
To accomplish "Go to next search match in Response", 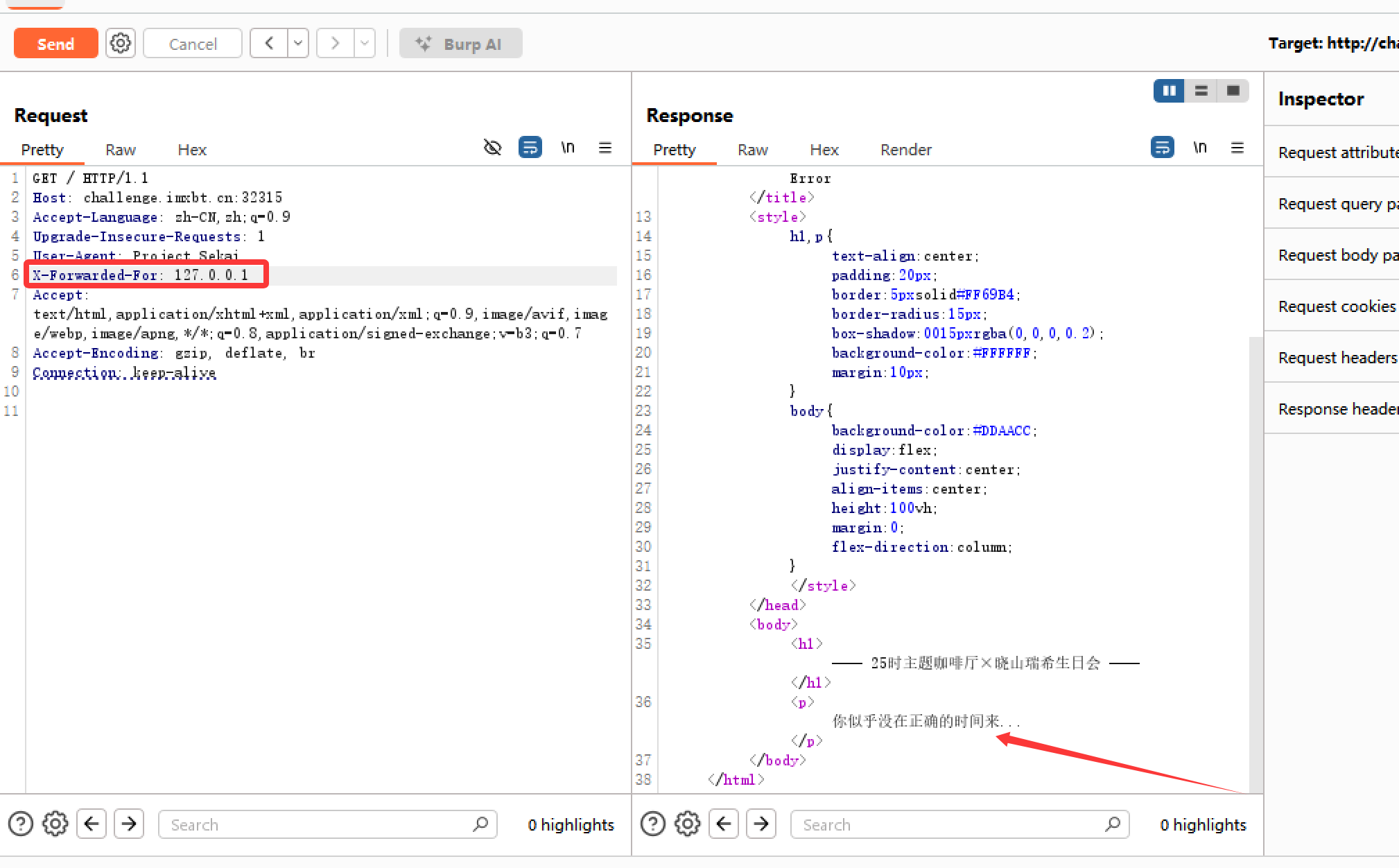I will [x=761, y=824].
